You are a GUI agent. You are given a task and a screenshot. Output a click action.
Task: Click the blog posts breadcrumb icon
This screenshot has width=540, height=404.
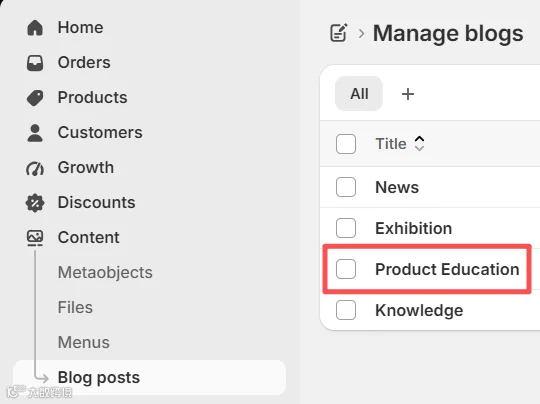pos(339,33)
